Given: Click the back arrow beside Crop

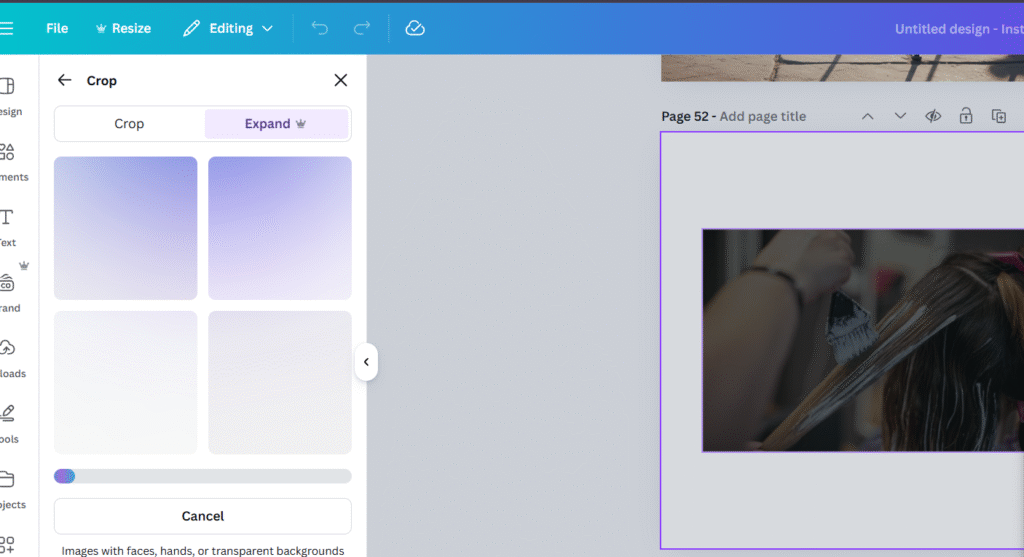Looking at the screenshot, I should [x=65, y=80].
